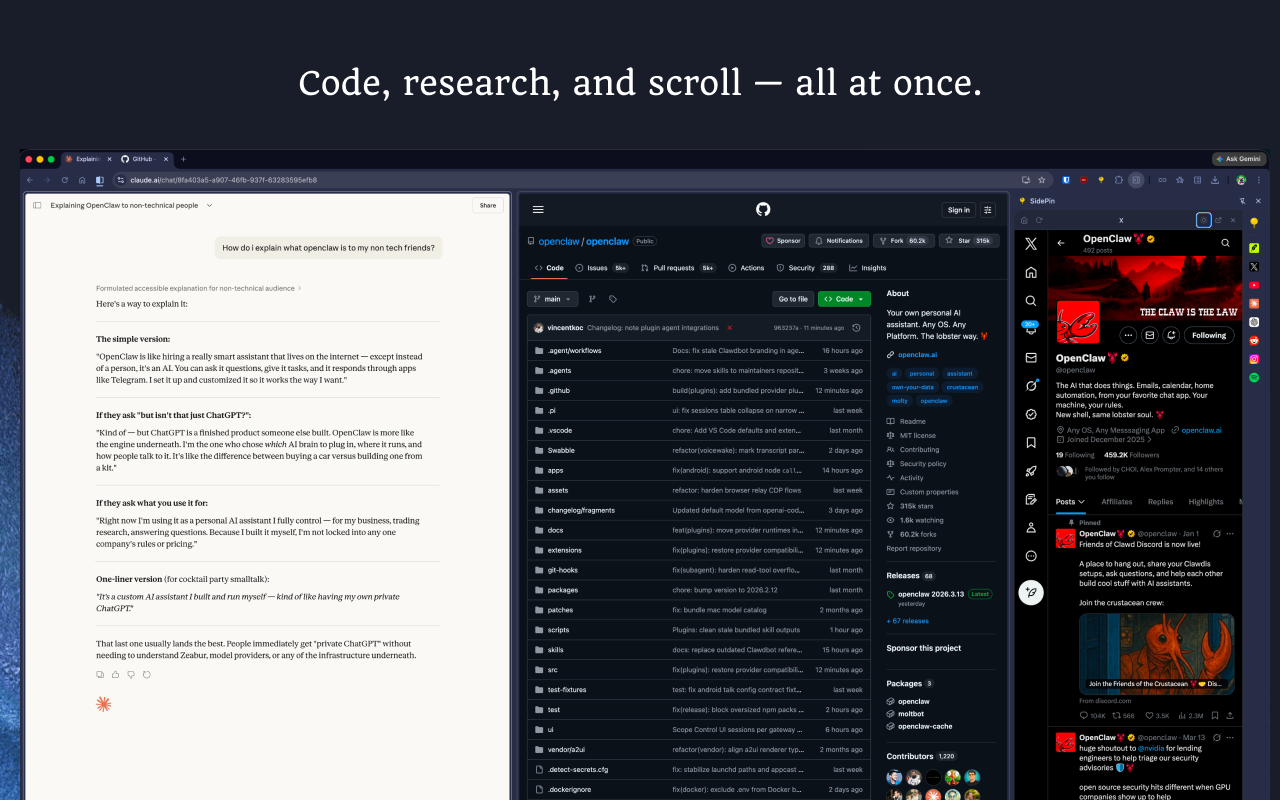
Task: Switch to the Replies tab on X profile
Action: coord(1161,502)
